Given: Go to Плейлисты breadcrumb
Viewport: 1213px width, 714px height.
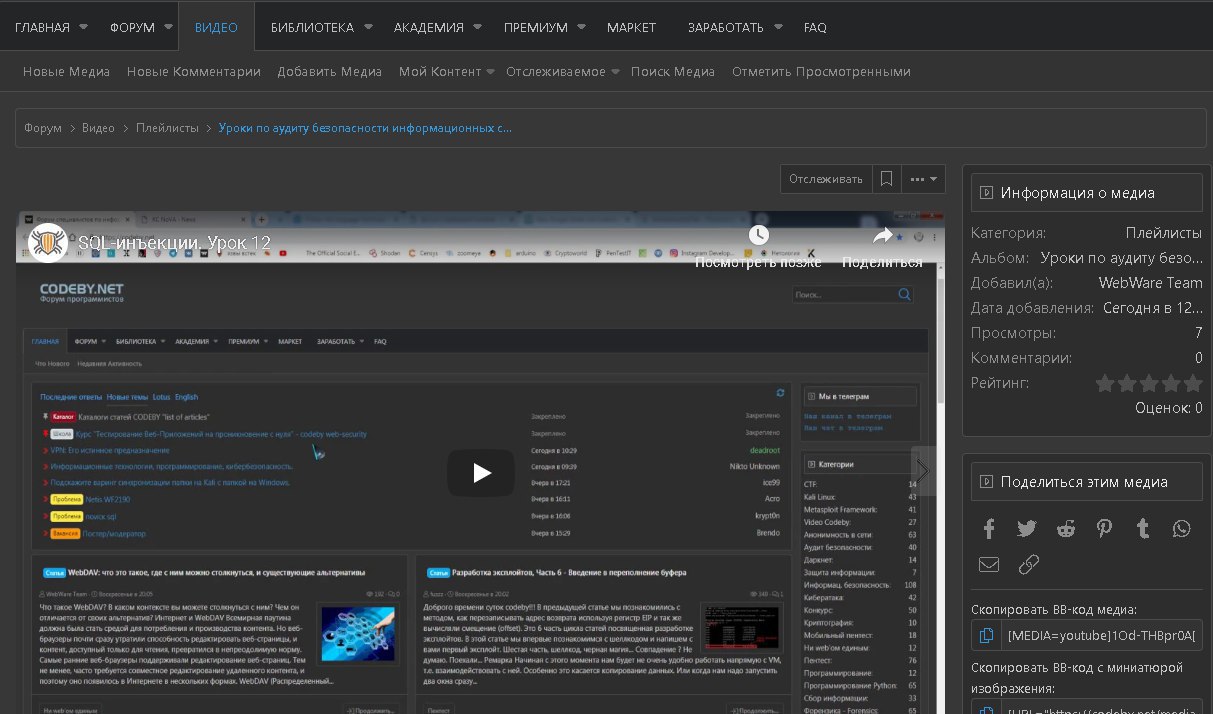Looking at the screenshot, I should 167,128.
